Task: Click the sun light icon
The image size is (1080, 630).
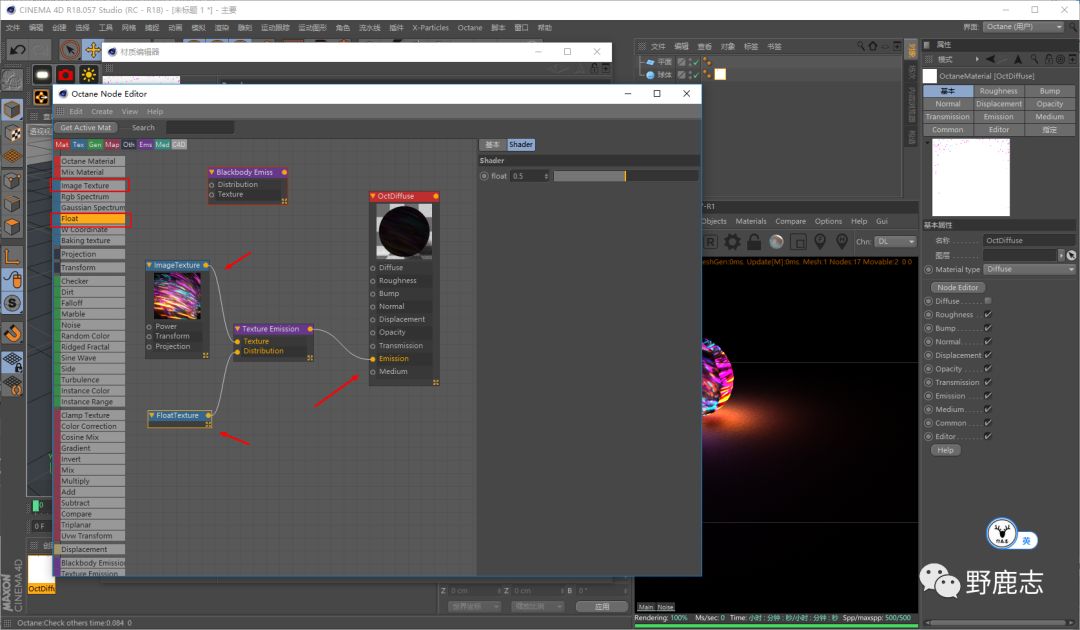Action: [x=90, y=75]
